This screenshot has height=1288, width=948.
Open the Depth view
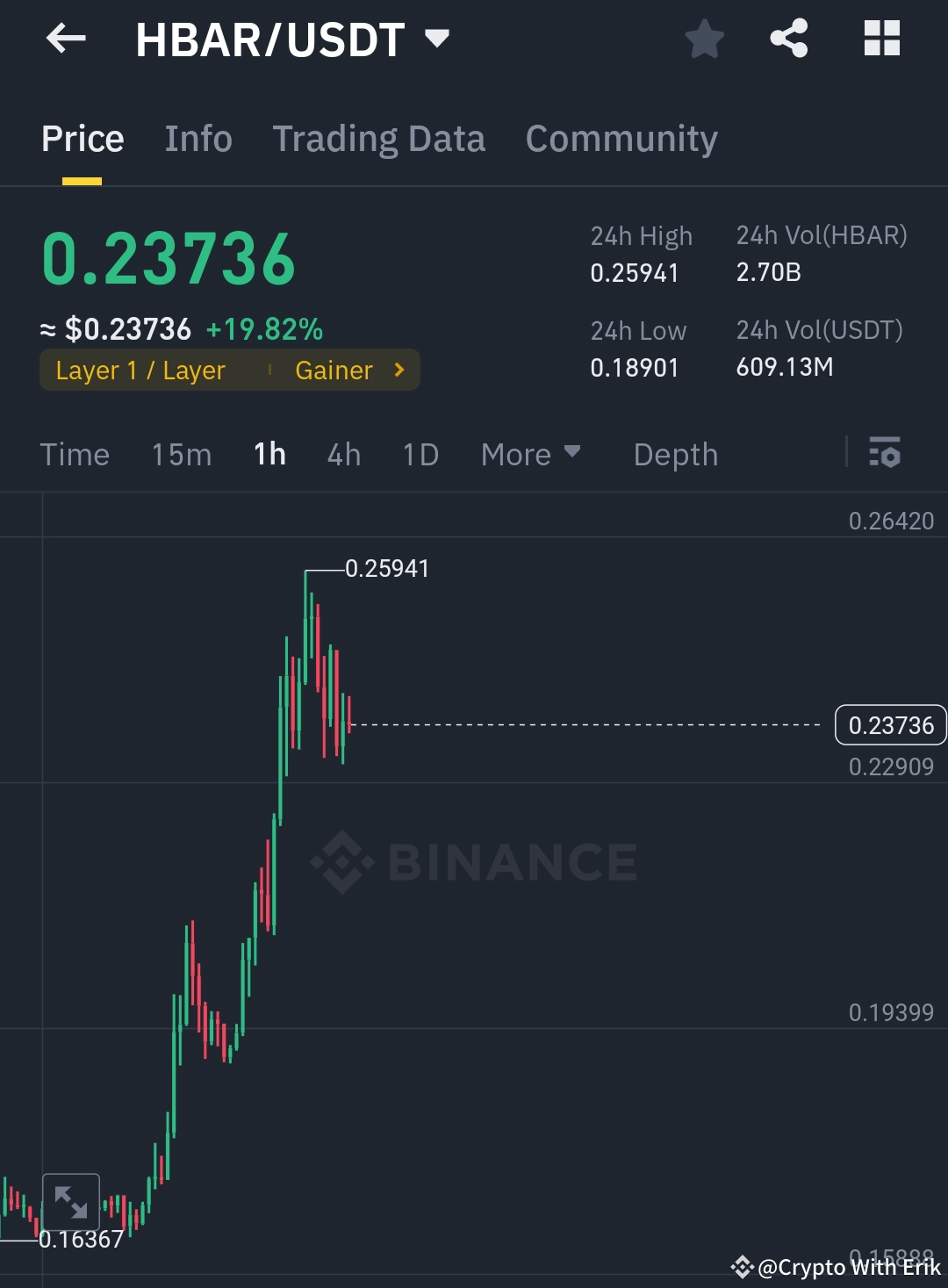pyautogui.click(x=675, y=455)
